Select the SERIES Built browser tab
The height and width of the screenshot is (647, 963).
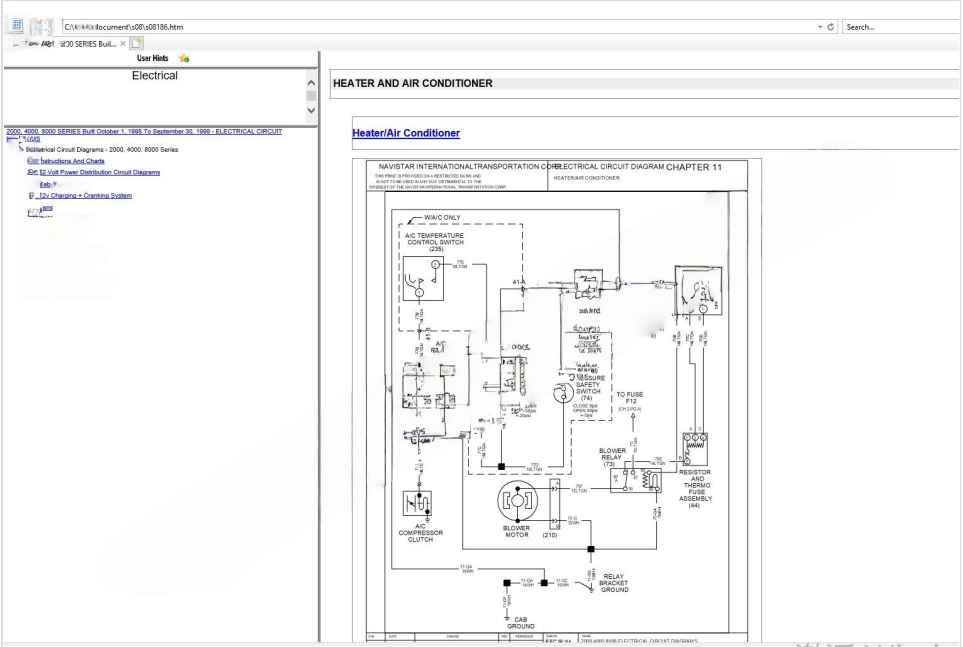coord(75,44)
